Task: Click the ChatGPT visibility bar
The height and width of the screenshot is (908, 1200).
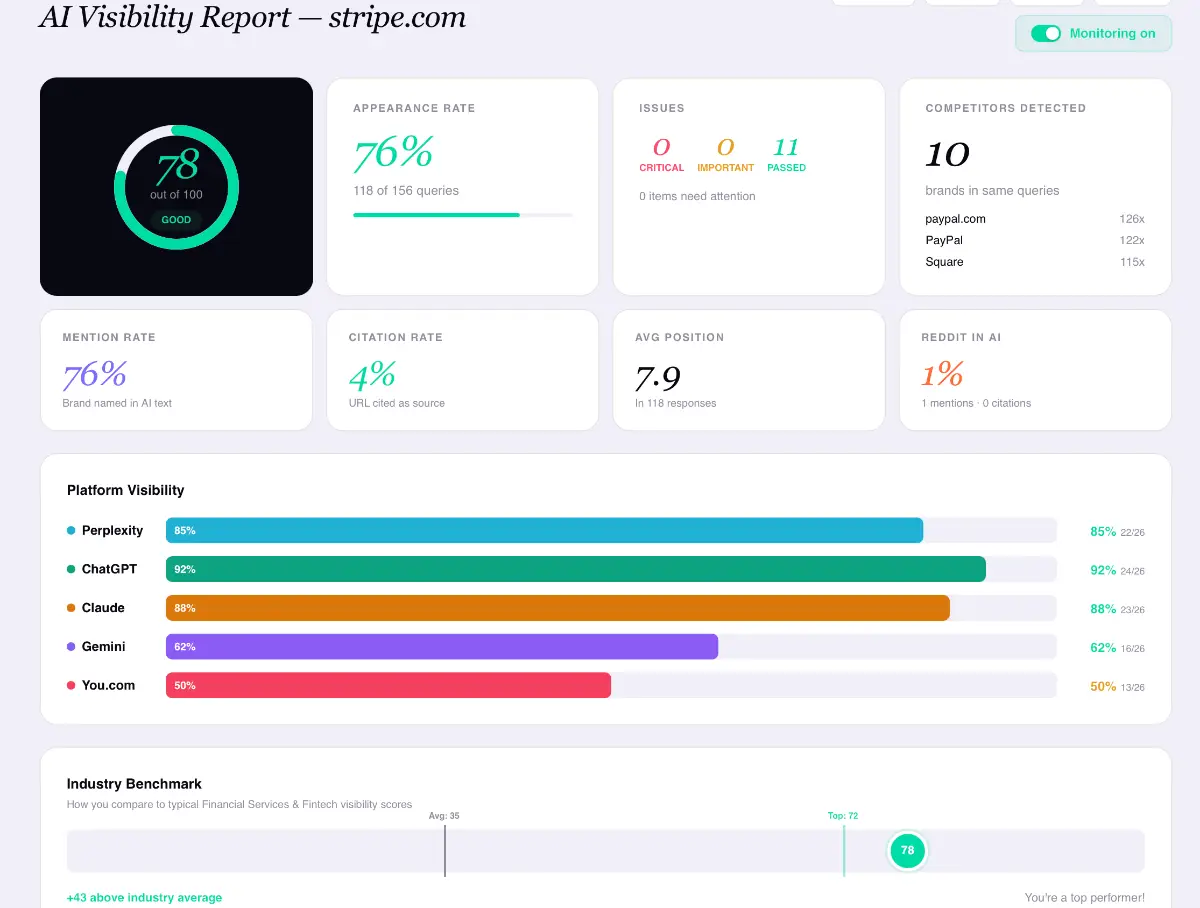Action: 576,569
